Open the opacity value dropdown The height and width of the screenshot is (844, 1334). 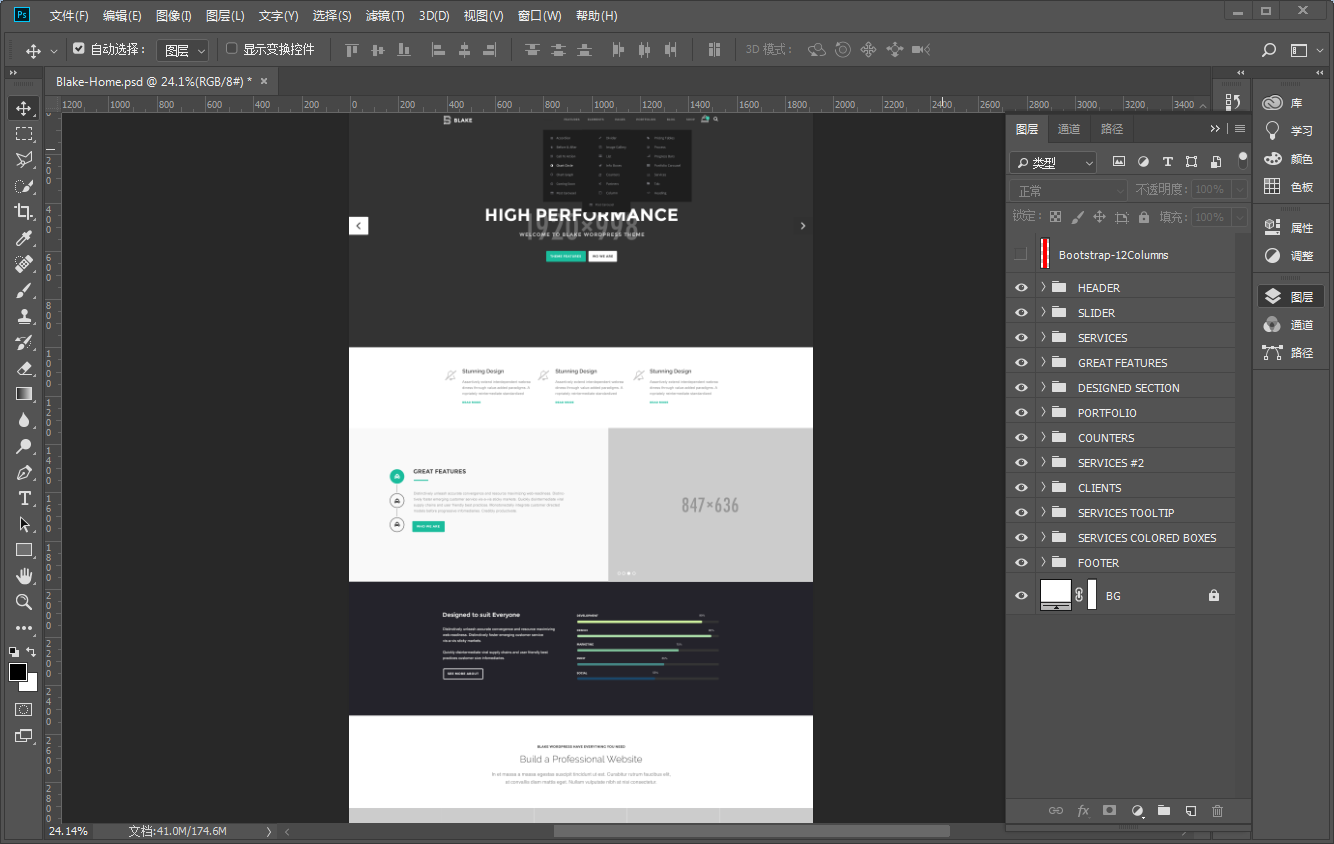[x=1240, y=189]
